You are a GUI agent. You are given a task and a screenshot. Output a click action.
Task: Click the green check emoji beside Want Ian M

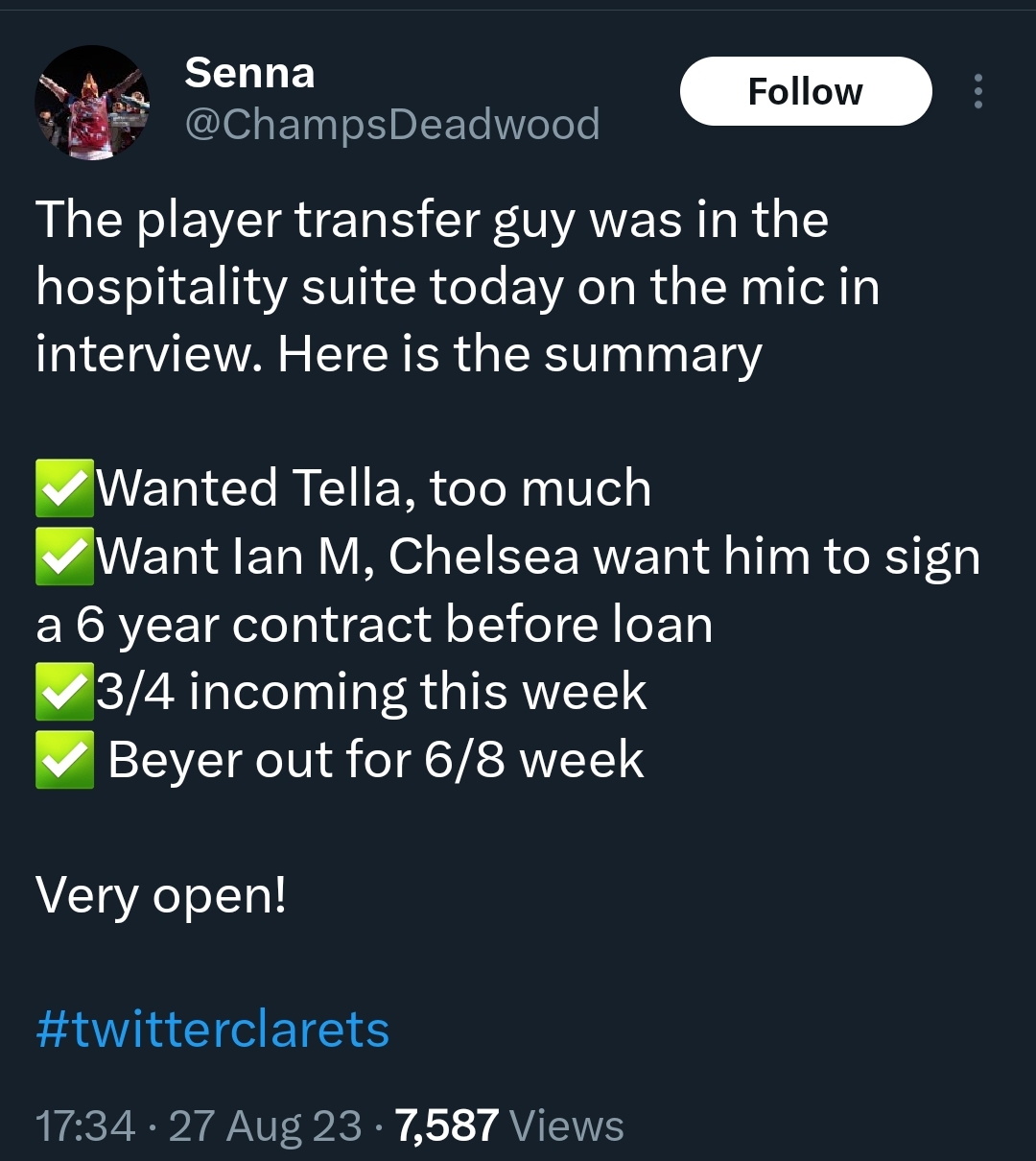coord(64,556)
